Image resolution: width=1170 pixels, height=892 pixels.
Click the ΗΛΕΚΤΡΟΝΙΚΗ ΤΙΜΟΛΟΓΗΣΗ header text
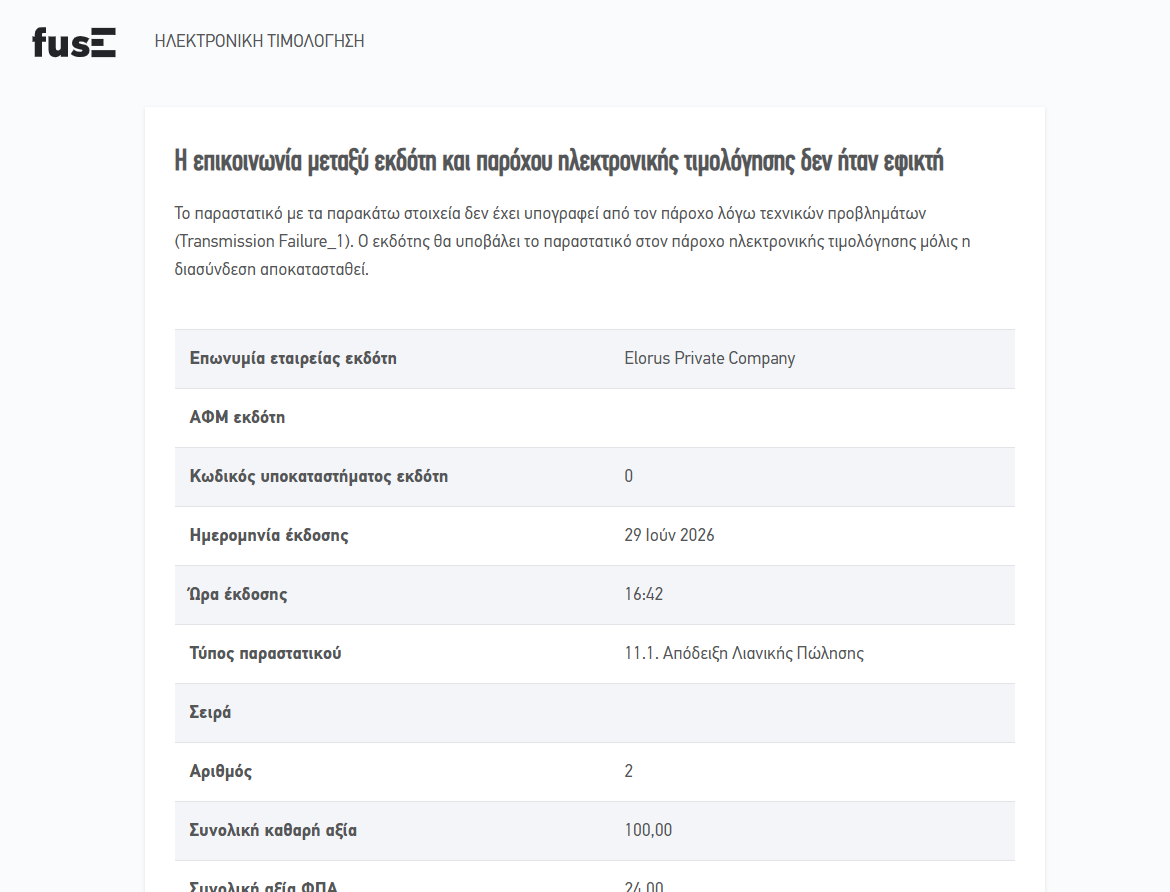[259, 41]
